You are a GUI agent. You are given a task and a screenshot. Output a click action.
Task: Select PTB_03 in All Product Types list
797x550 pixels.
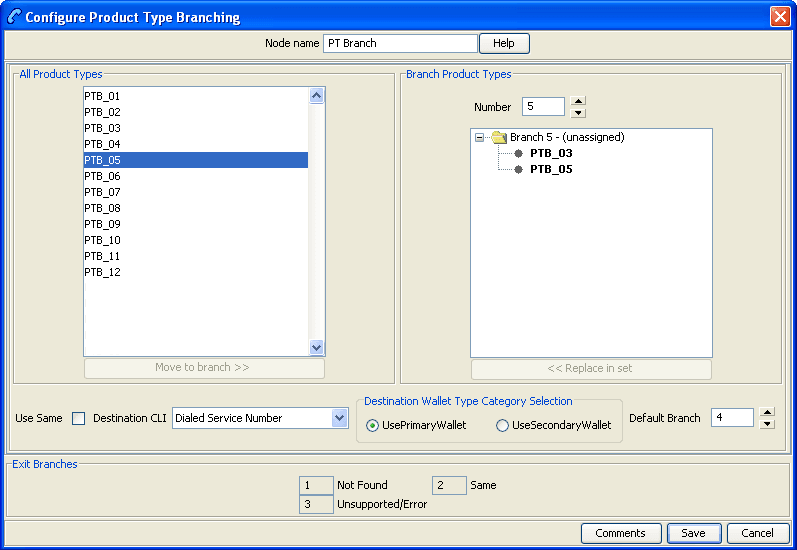coord(196,128)
